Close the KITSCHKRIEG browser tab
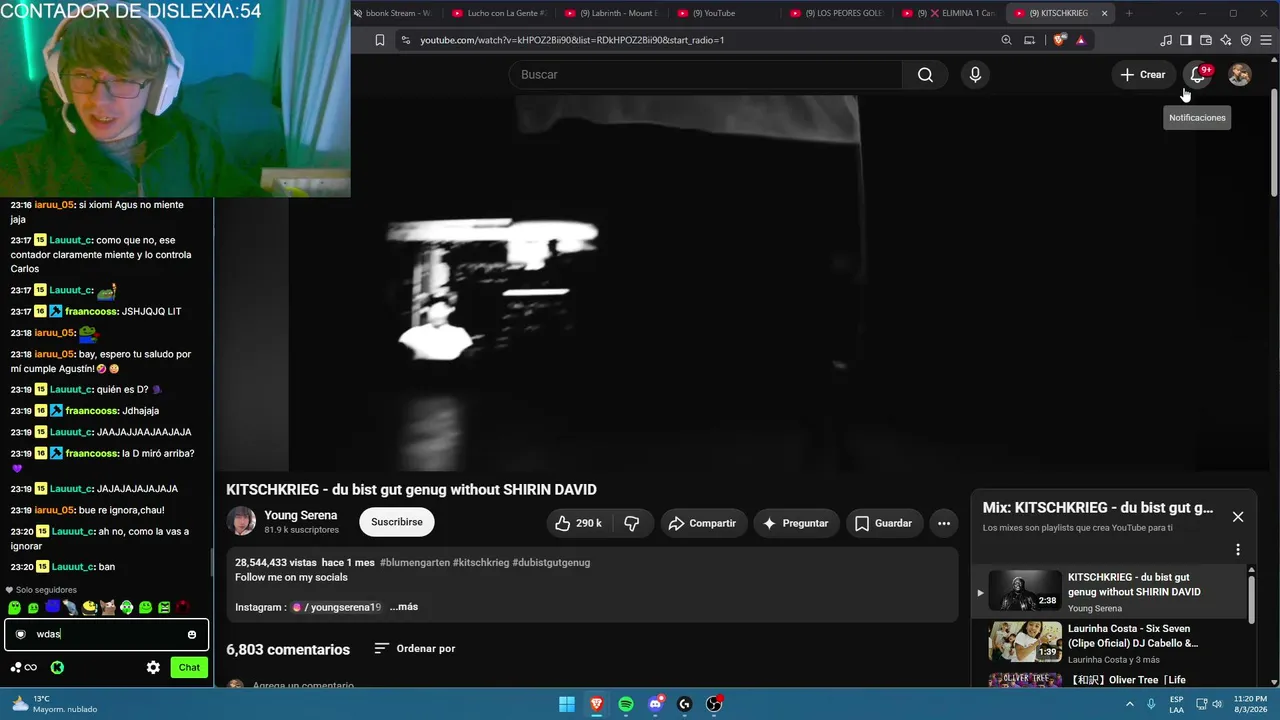Image resolution: width=1280 pixels, height=720 pixels. point(1105,13)
